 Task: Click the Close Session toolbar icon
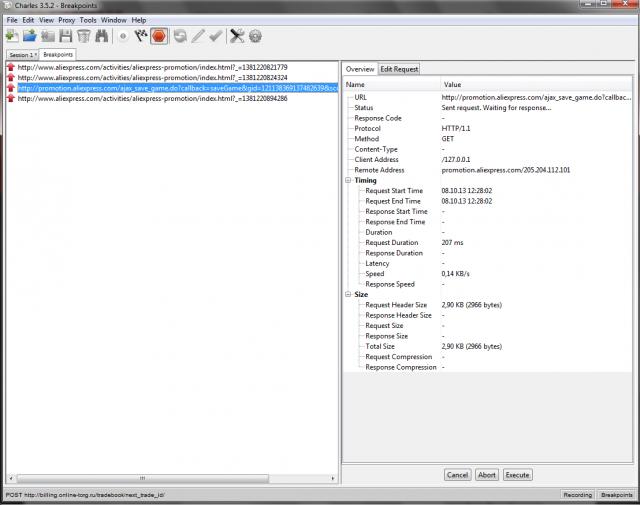[48, 36]
